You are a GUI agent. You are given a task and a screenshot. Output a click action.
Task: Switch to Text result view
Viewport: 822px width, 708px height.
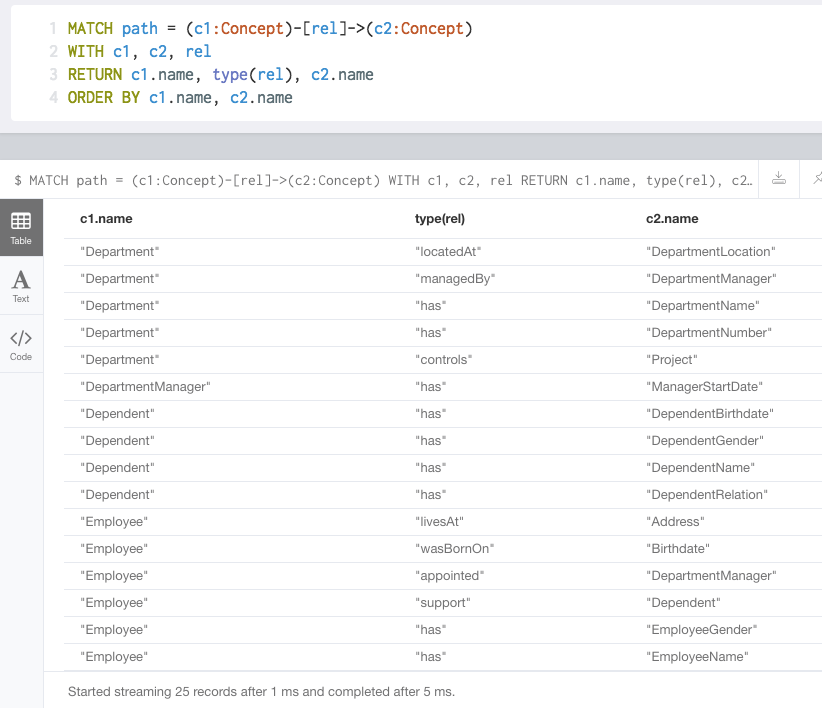click(x=21, y=286)
